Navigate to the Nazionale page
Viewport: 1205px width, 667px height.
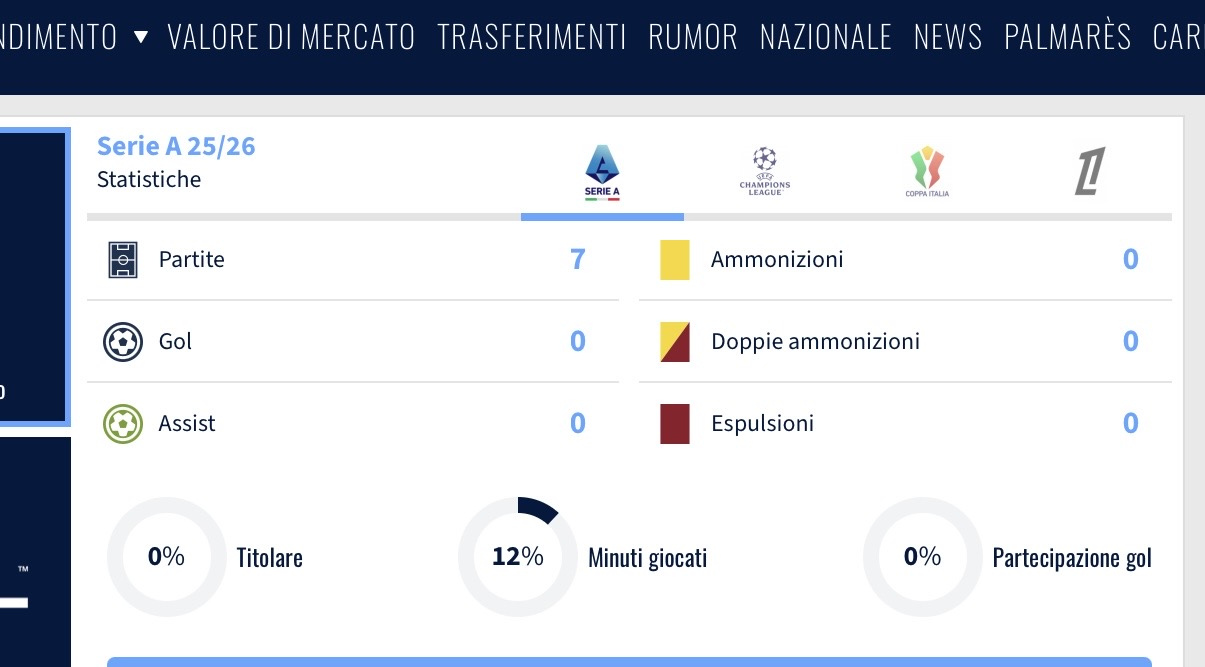click(826, 38)
